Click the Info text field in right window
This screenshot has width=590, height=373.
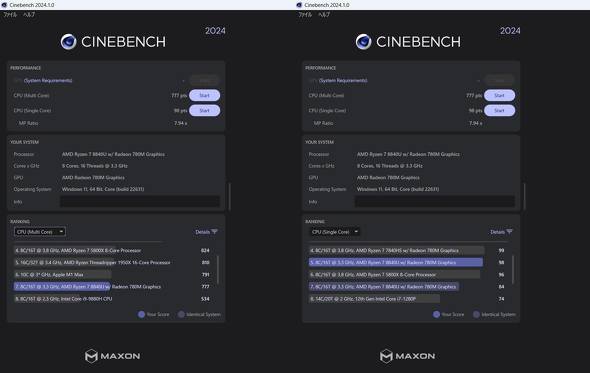[435, 202]
